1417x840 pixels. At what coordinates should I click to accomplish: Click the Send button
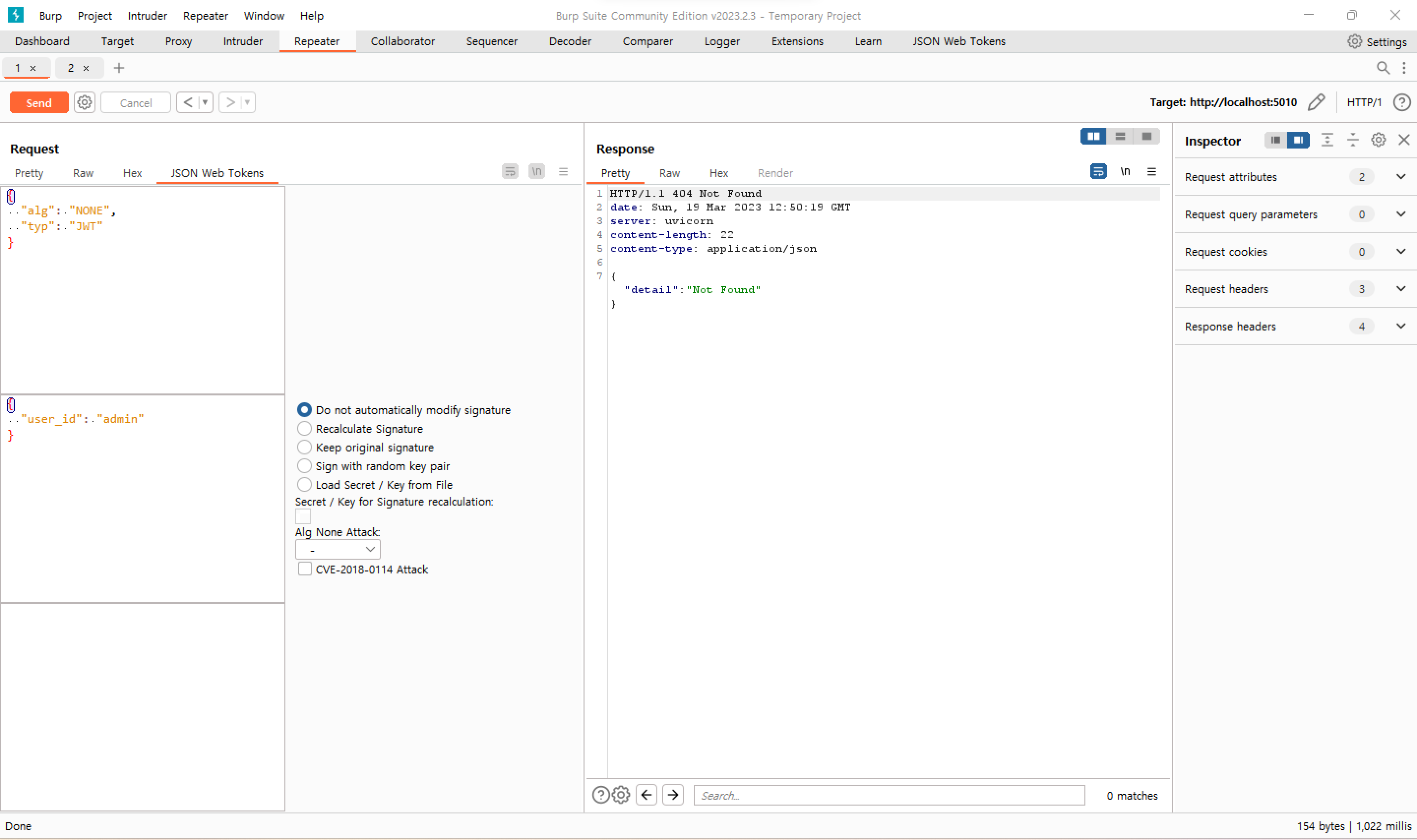pyautogui.click(x=38, y=102)
